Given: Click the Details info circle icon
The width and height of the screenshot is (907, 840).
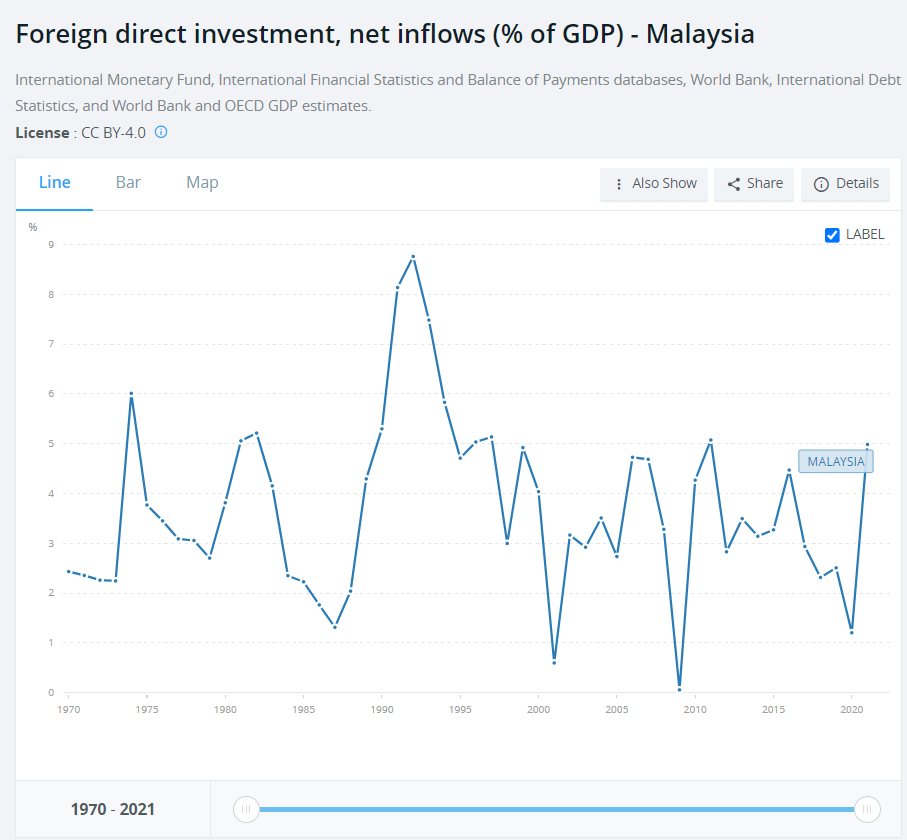Looking at the screenshot, I should tap(821, 184).
